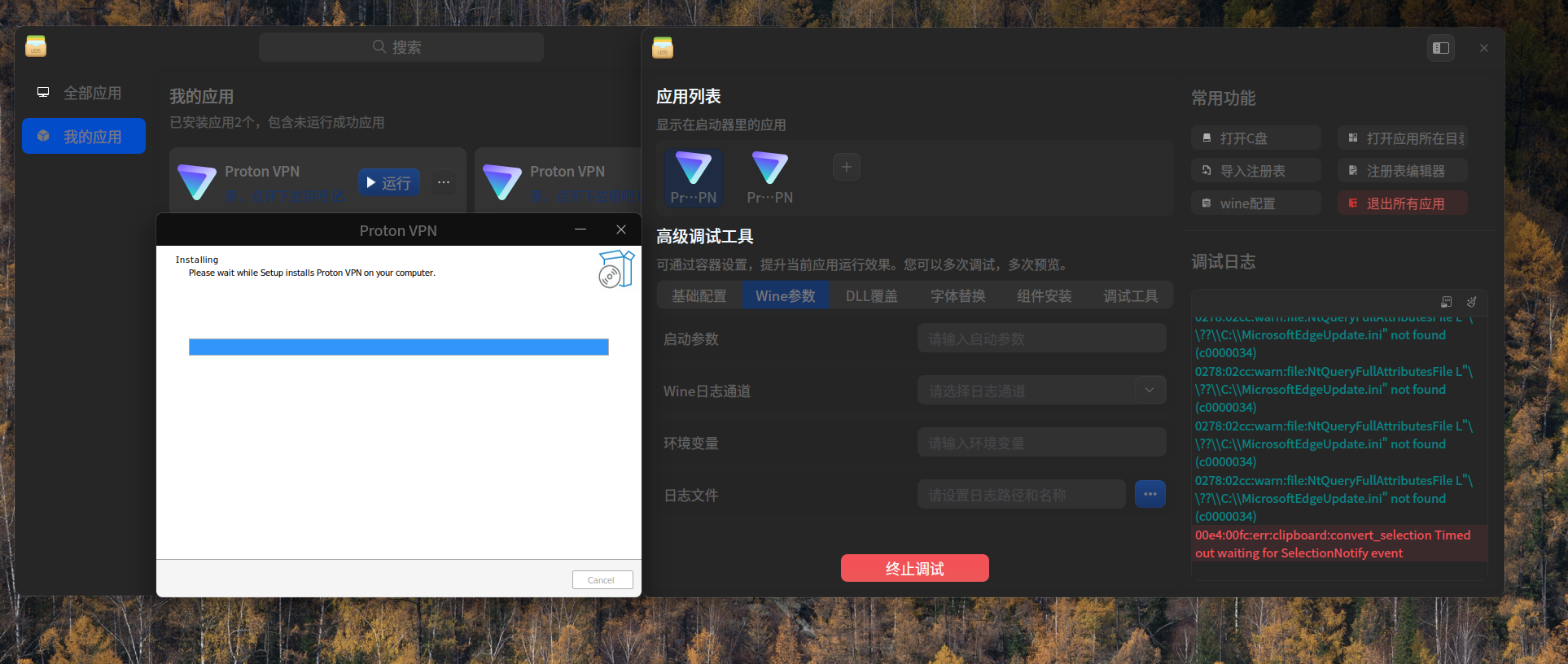Click the 启动参数 input field
Screen dimensions: 1568x664
tap(1042, 339)
